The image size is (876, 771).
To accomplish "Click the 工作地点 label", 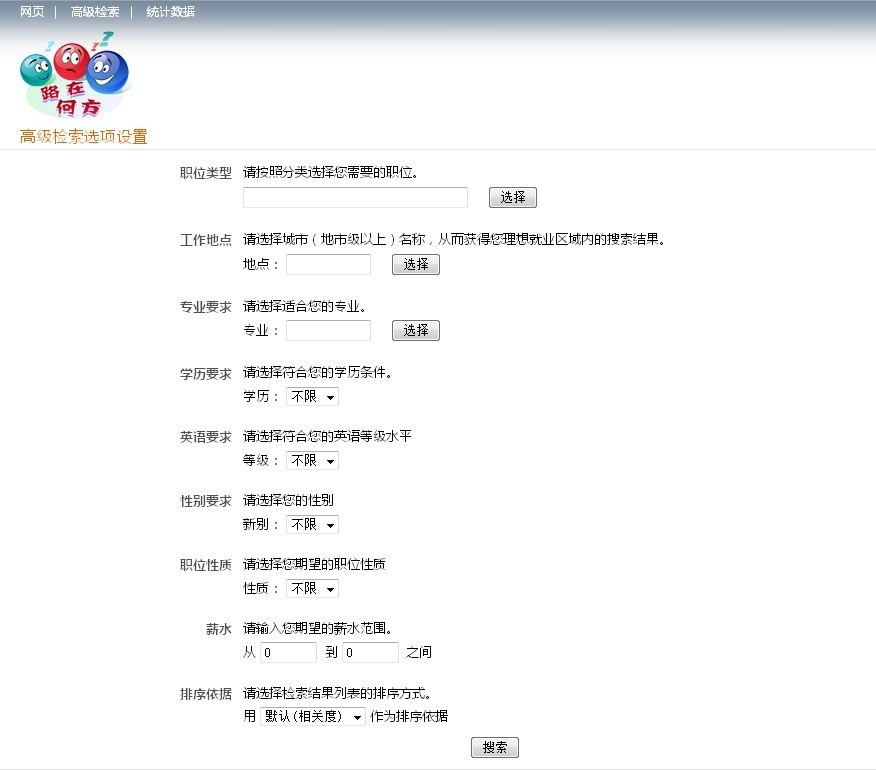I will pos(206,240).
